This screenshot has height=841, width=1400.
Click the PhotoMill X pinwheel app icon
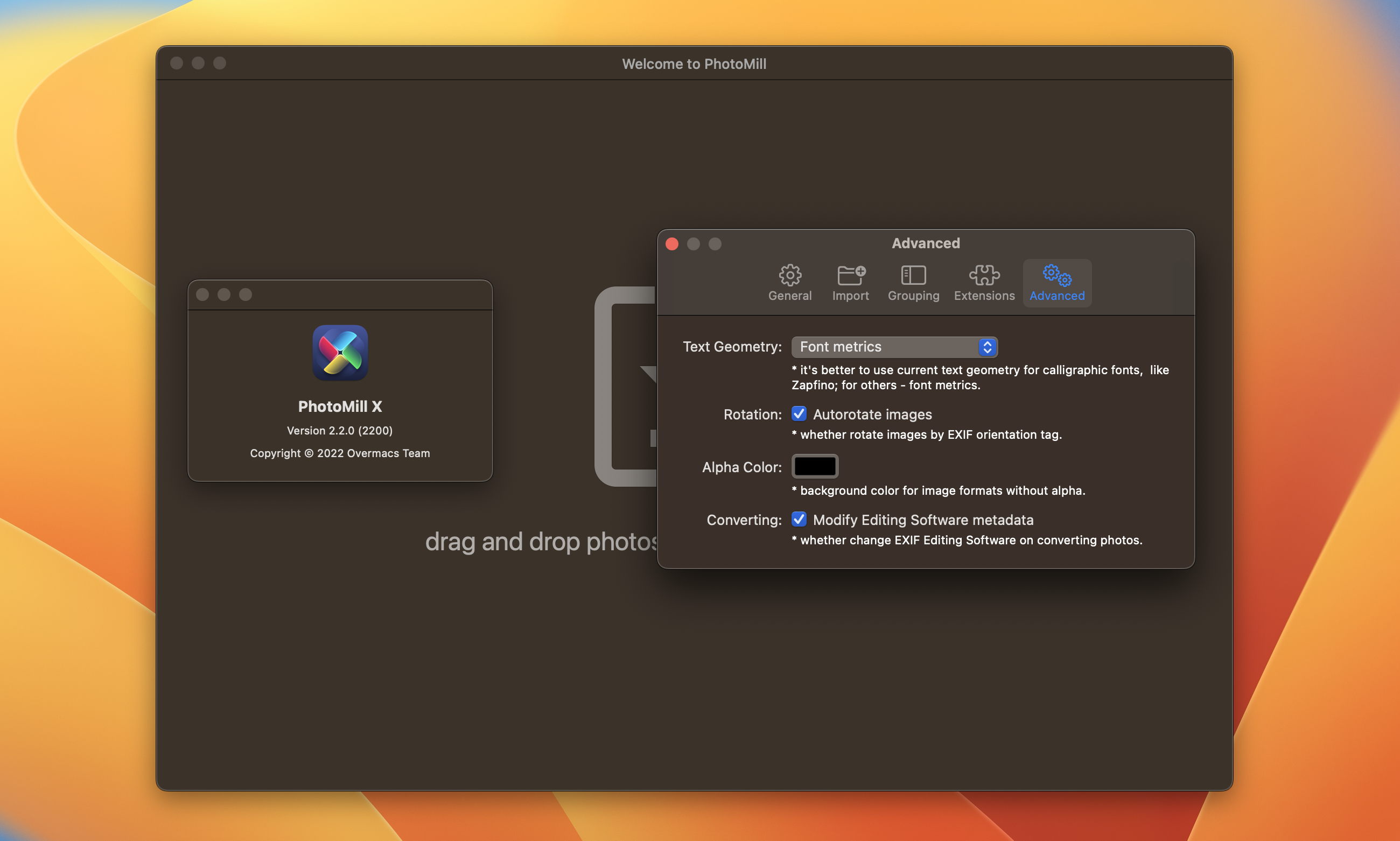(x=340, y=353)
